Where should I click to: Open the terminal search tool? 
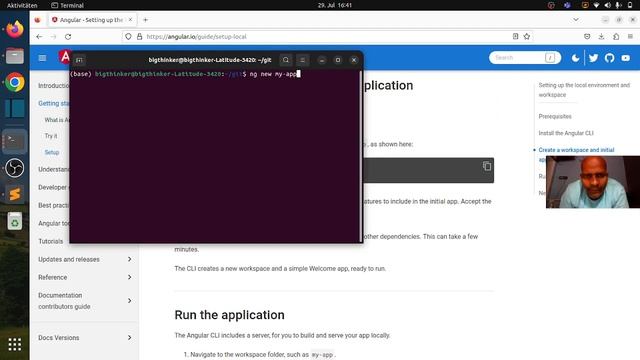286,60
